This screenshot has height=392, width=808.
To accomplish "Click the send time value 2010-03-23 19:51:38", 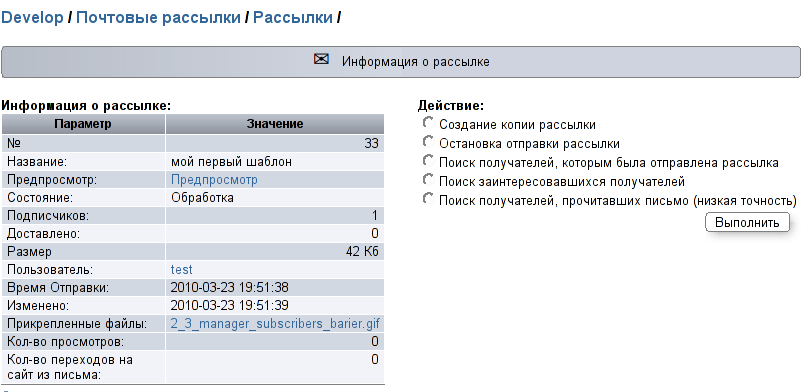I will click(x=229, y=287).
